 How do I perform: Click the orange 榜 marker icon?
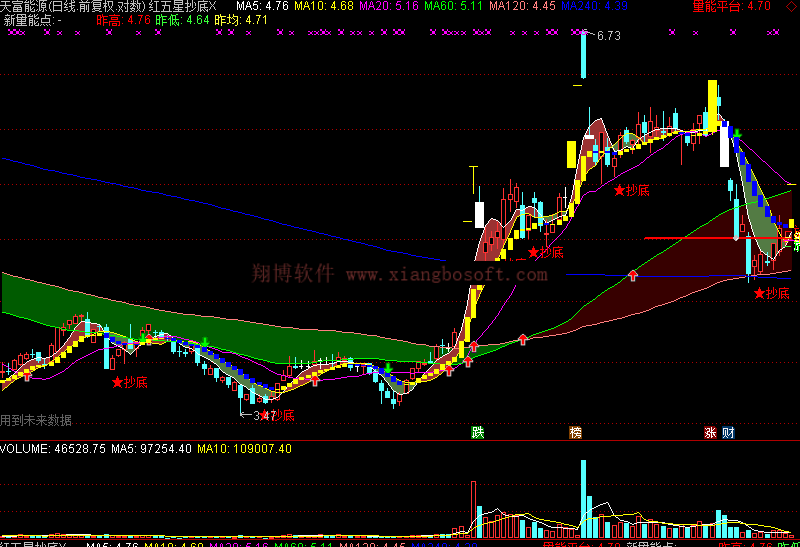[575, 433]
